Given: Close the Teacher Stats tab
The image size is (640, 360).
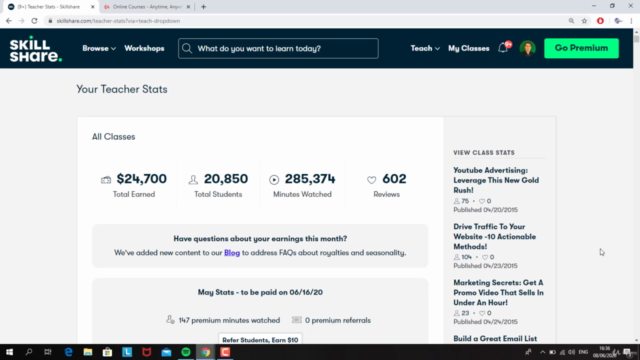Looking at the screenshot, I should [93, 7].
